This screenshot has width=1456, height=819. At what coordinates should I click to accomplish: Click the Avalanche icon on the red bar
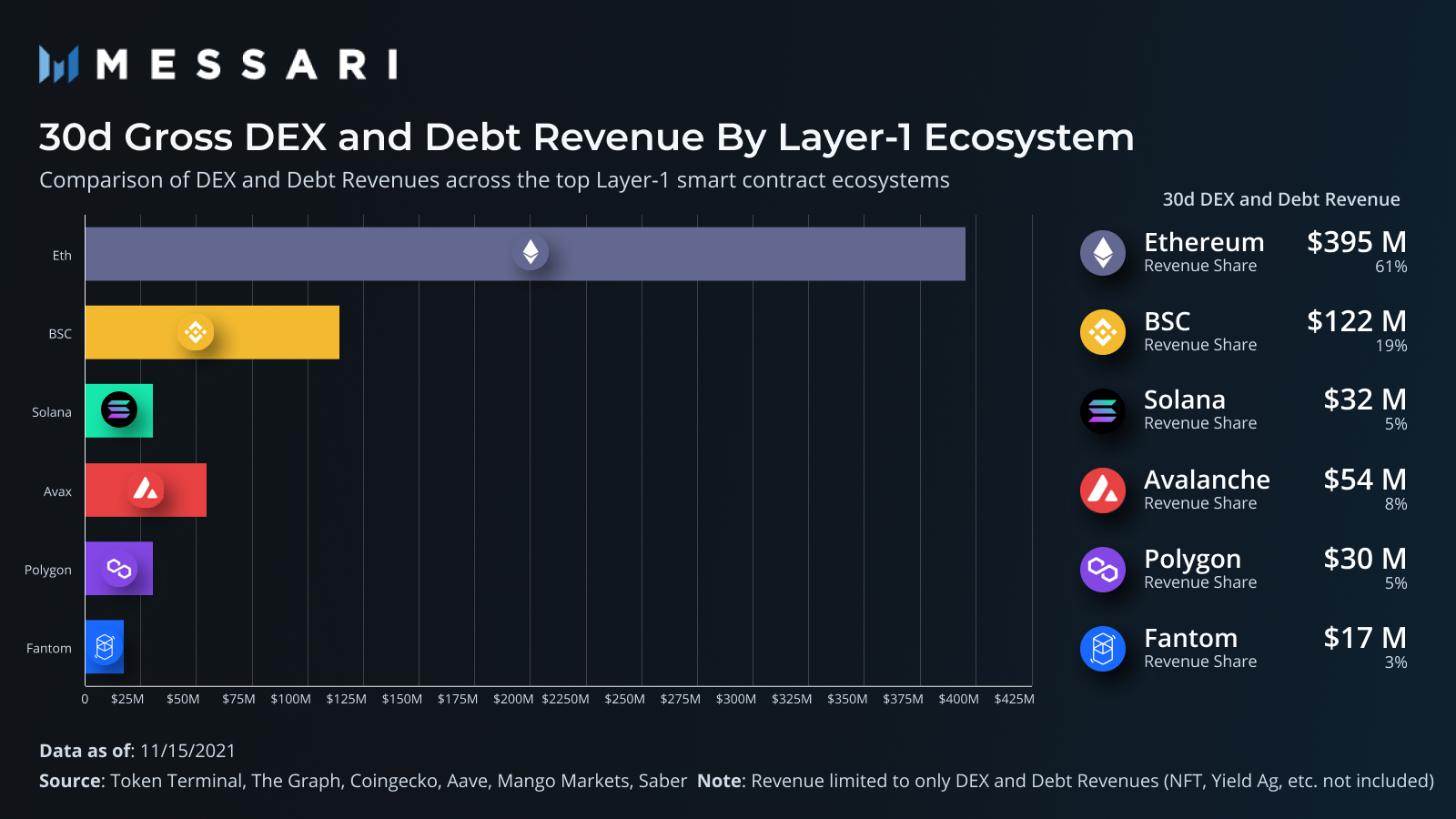146,490
